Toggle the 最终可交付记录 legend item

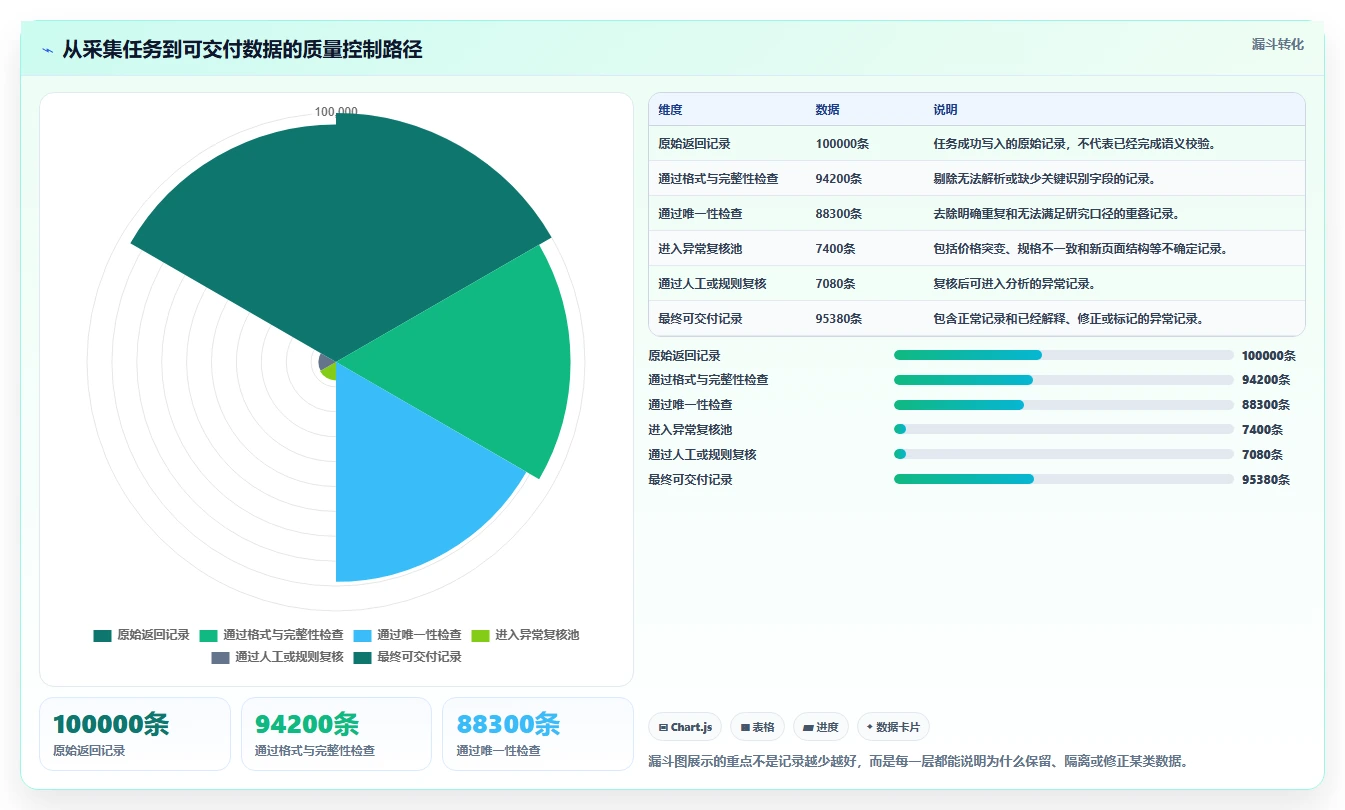click(x=407, y=657)
